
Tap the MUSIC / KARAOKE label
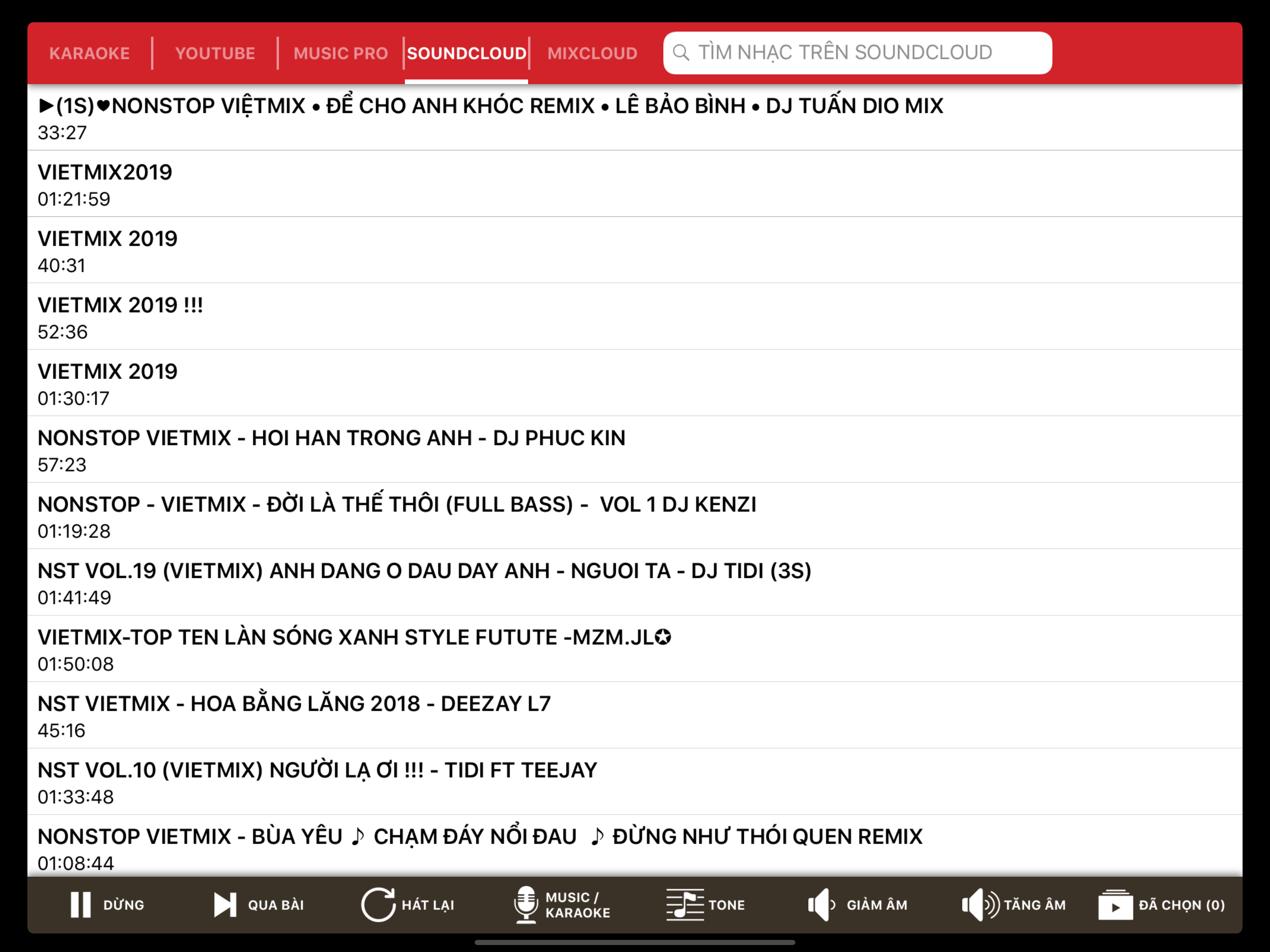click(577, 905)
